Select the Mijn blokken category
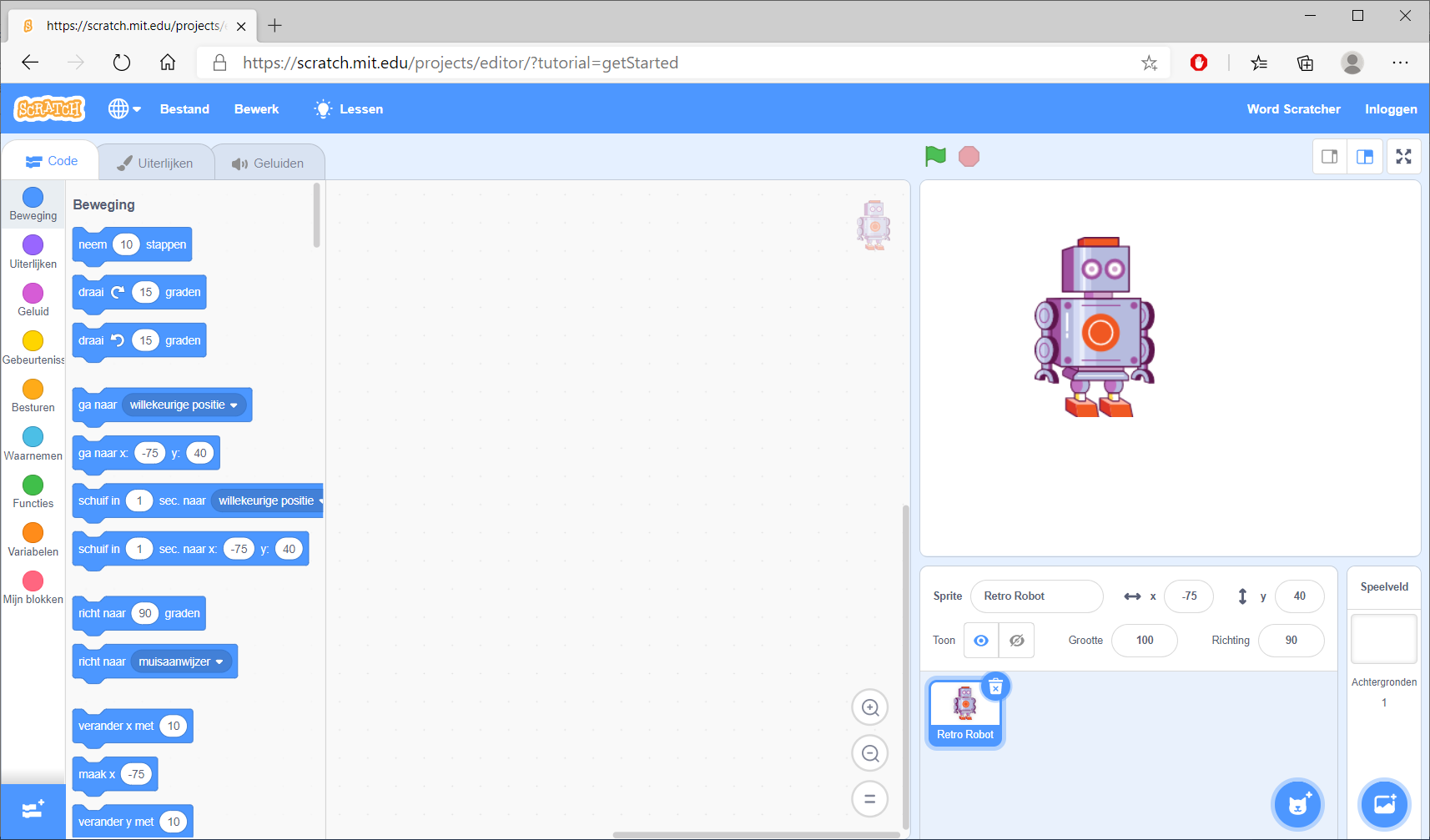Screen dimensions: 1430x840 click(33, 589)
